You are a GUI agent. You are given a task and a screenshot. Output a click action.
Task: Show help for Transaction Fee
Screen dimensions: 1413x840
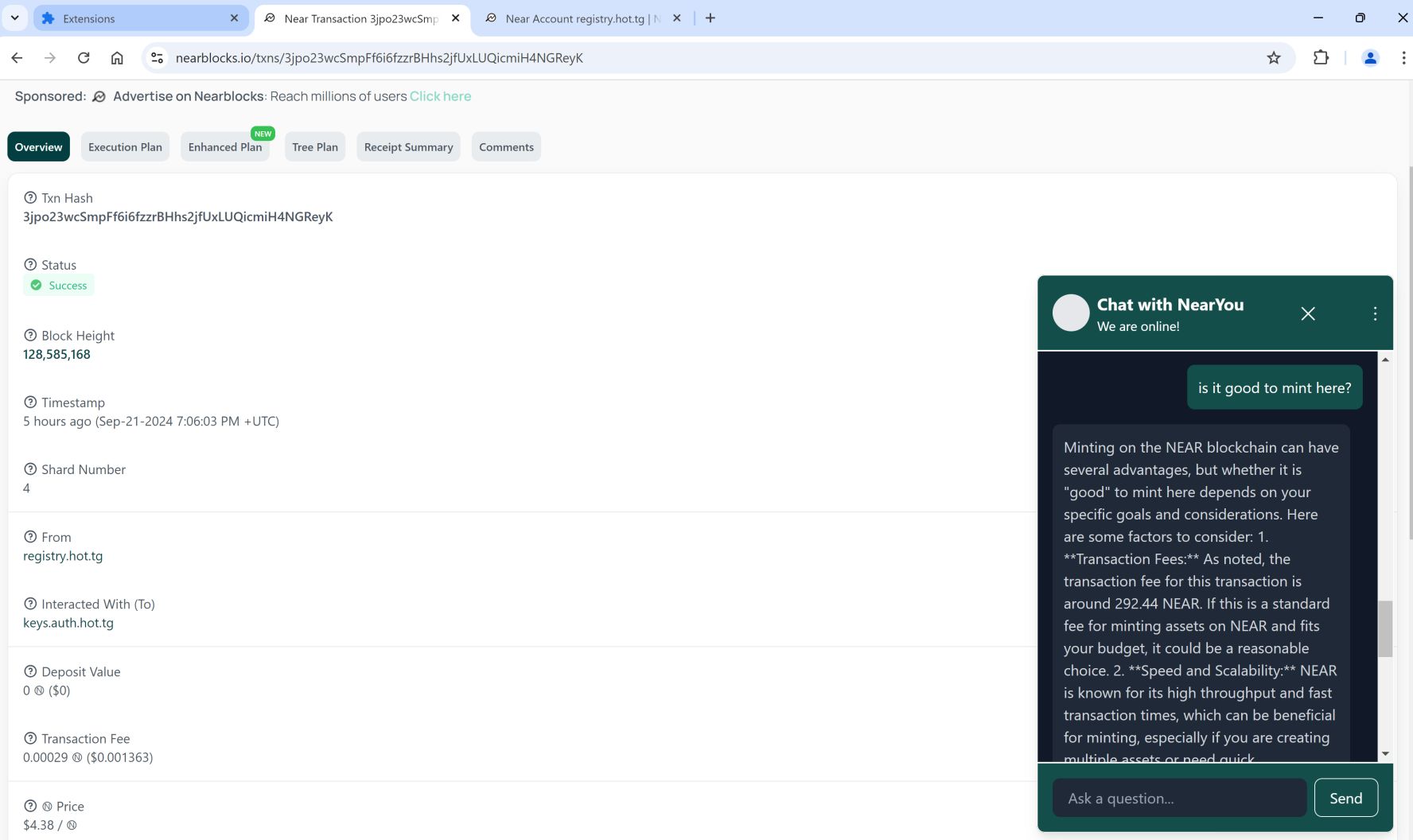click(30, 738)
